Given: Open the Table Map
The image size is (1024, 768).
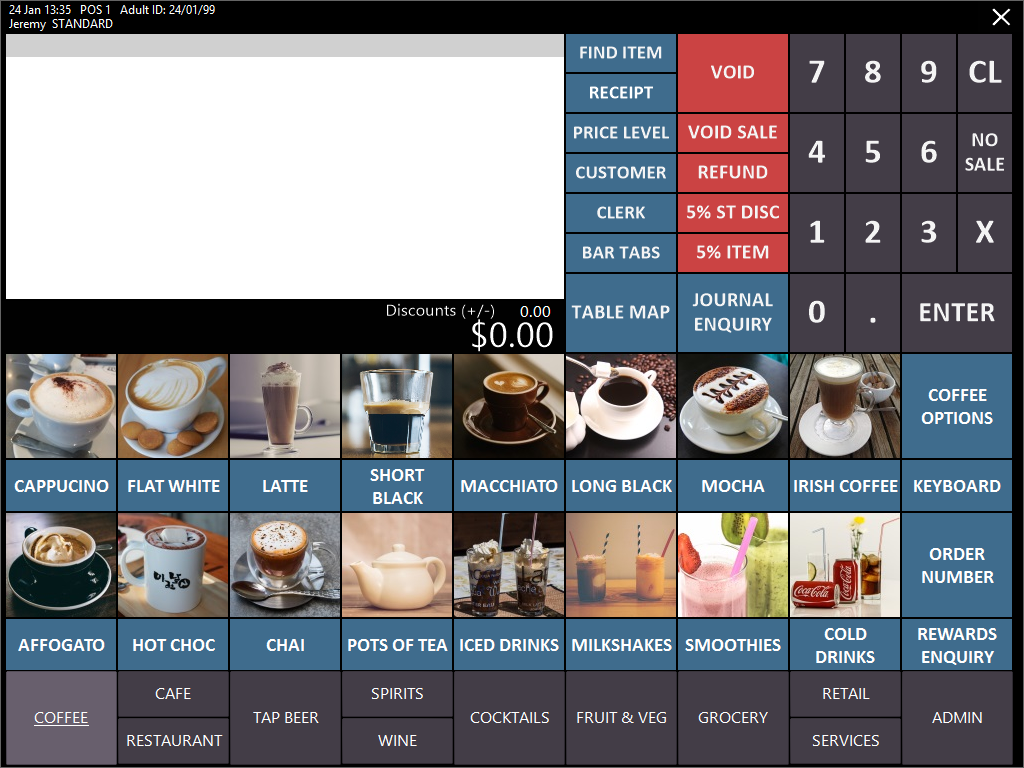Looking at the screenshot, I should (x=620, y=312).
